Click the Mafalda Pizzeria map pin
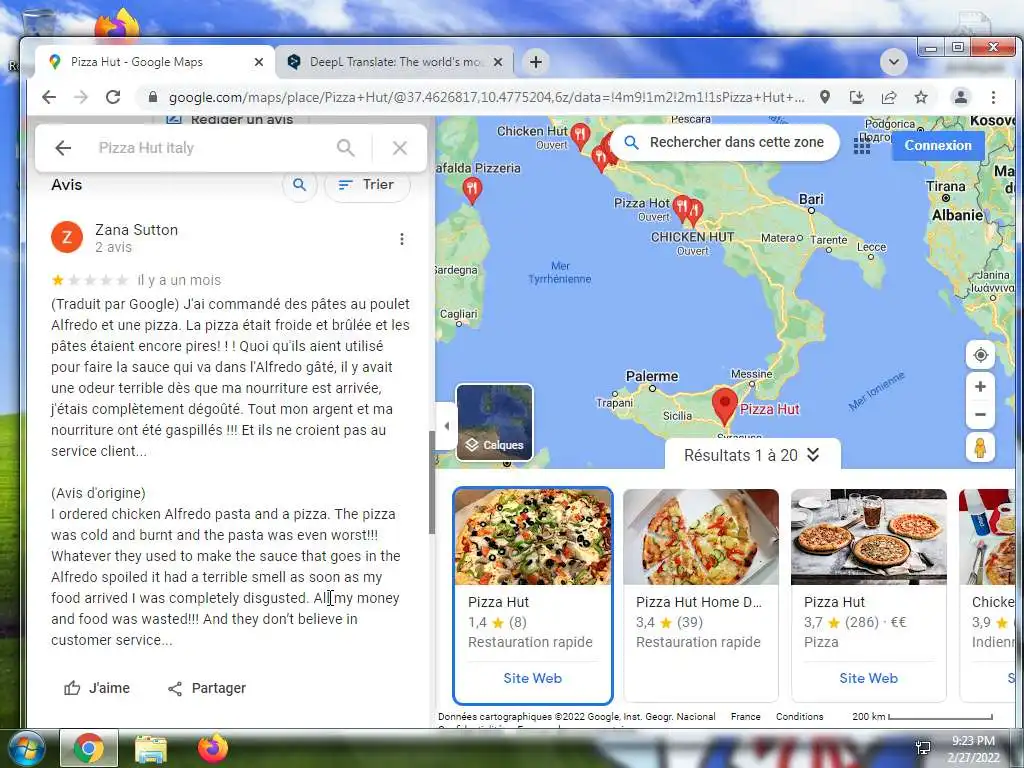Screen dimensions: 1024x768 tap(472, 190)
